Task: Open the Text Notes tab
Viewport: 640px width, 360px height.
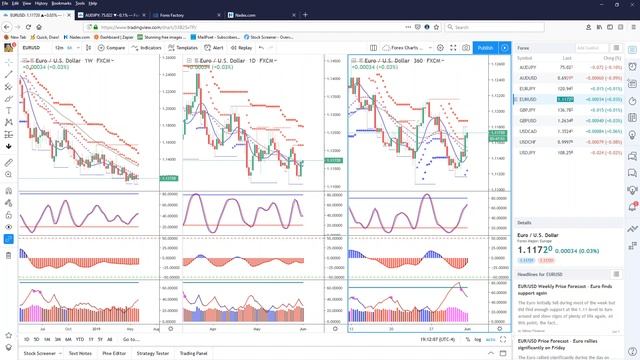Action: [x=80, y=353]
